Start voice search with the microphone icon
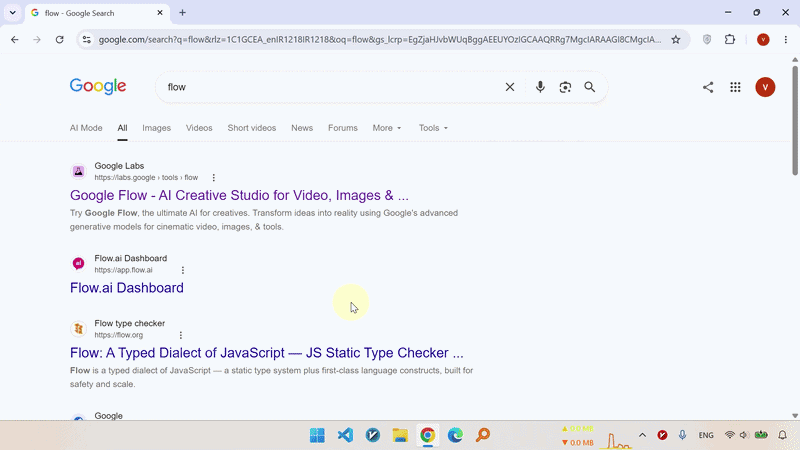Image resolution: width=800 pixels, height=450 pixels. point(540,87)
